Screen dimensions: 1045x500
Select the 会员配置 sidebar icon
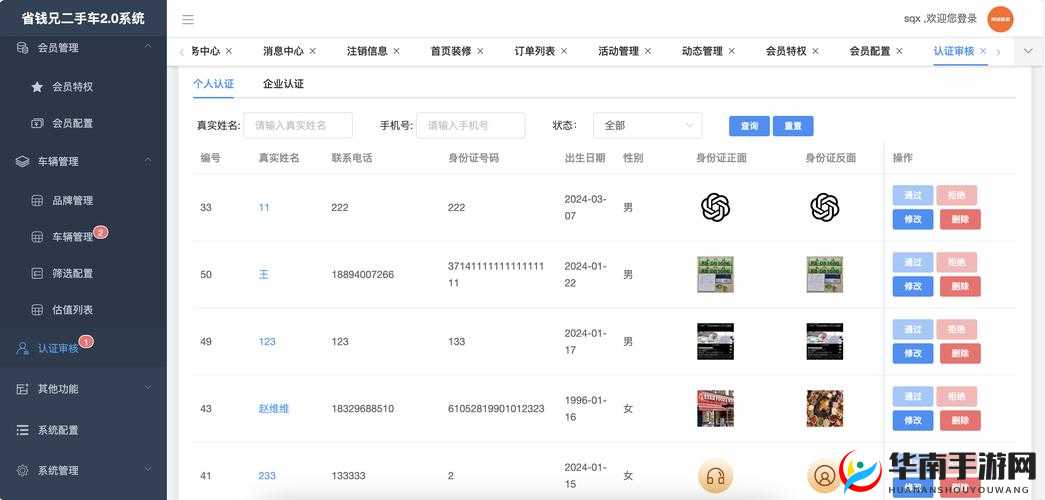point(37,123)
